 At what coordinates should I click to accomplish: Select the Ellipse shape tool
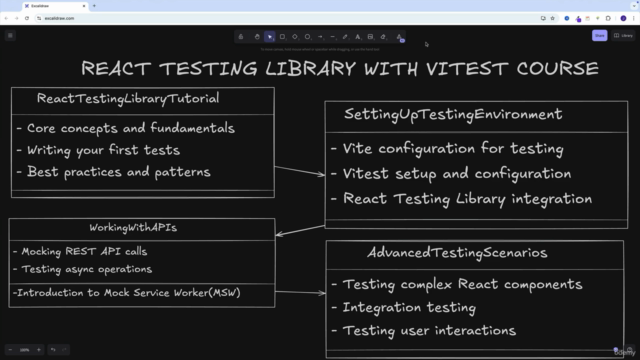tap(307, 37)
